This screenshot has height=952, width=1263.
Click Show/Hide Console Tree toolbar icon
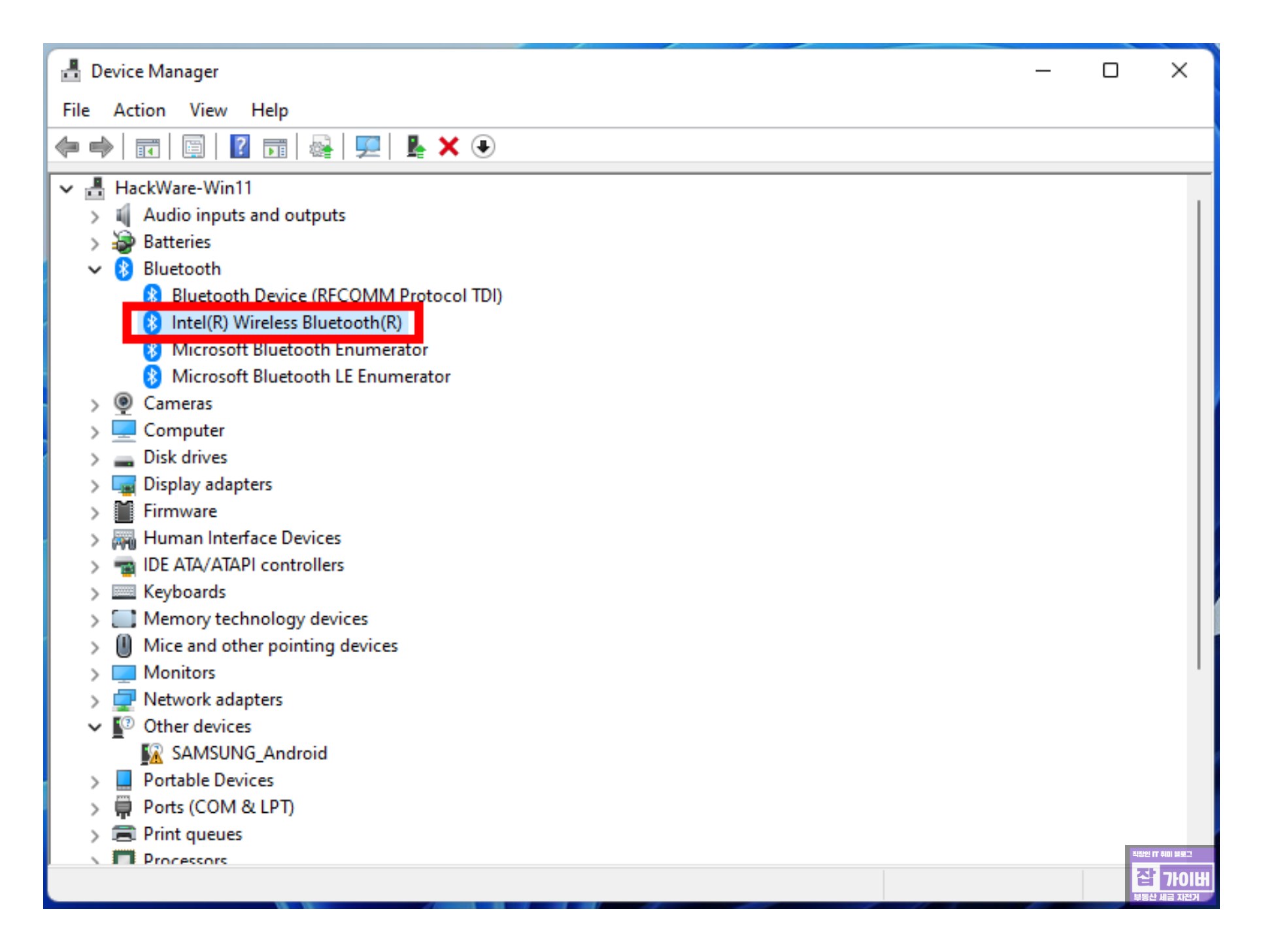coord(148,147)
